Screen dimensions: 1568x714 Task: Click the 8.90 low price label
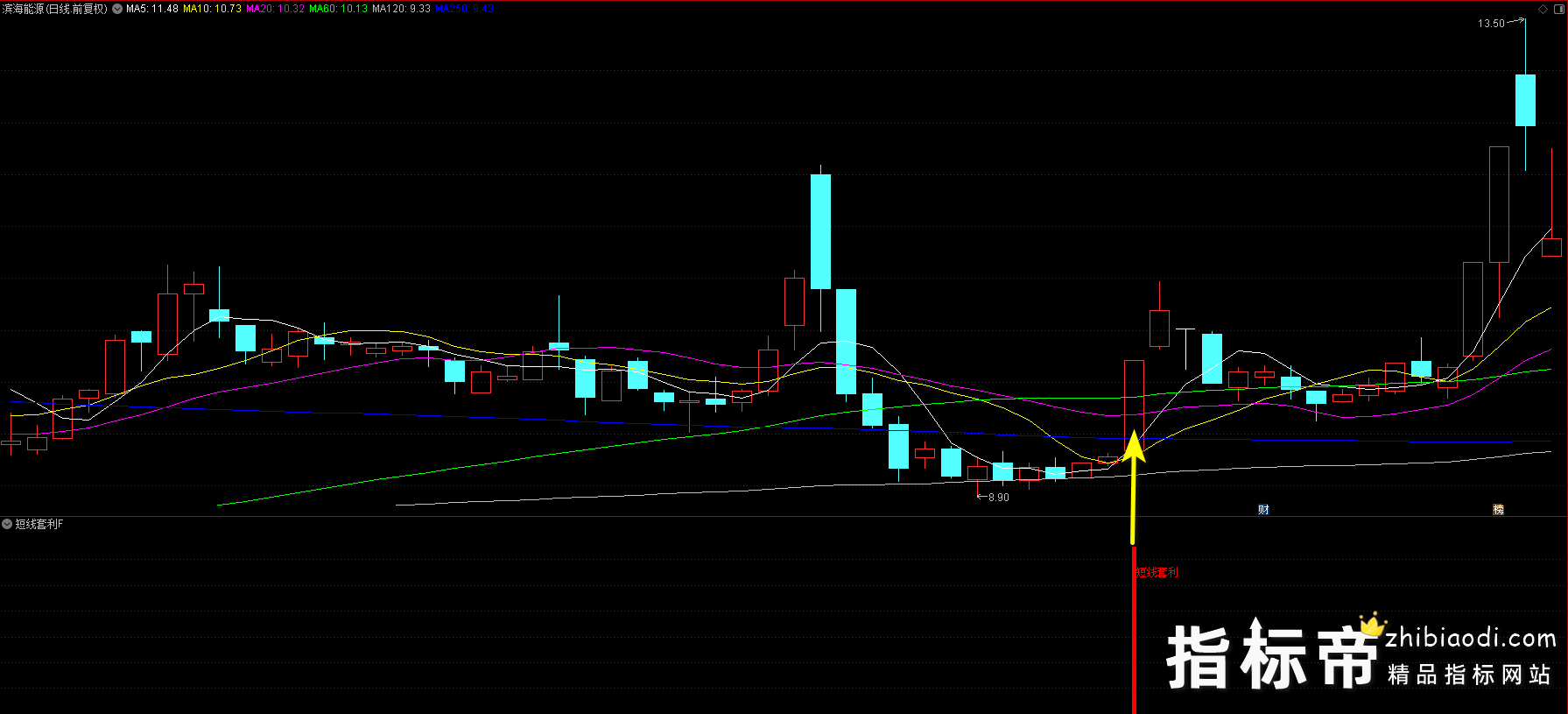pyautogui.click(x=998, y=498)
